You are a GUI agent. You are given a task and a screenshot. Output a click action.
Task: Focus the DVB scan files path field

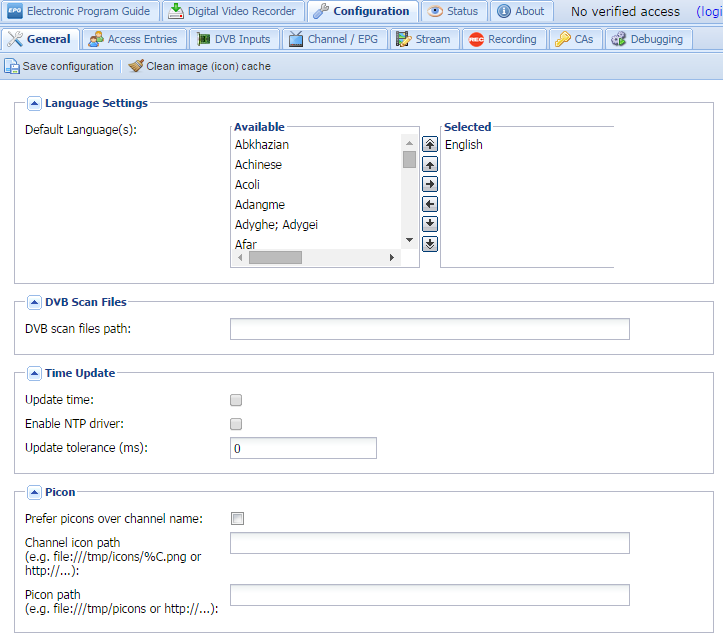coord(430,329)
